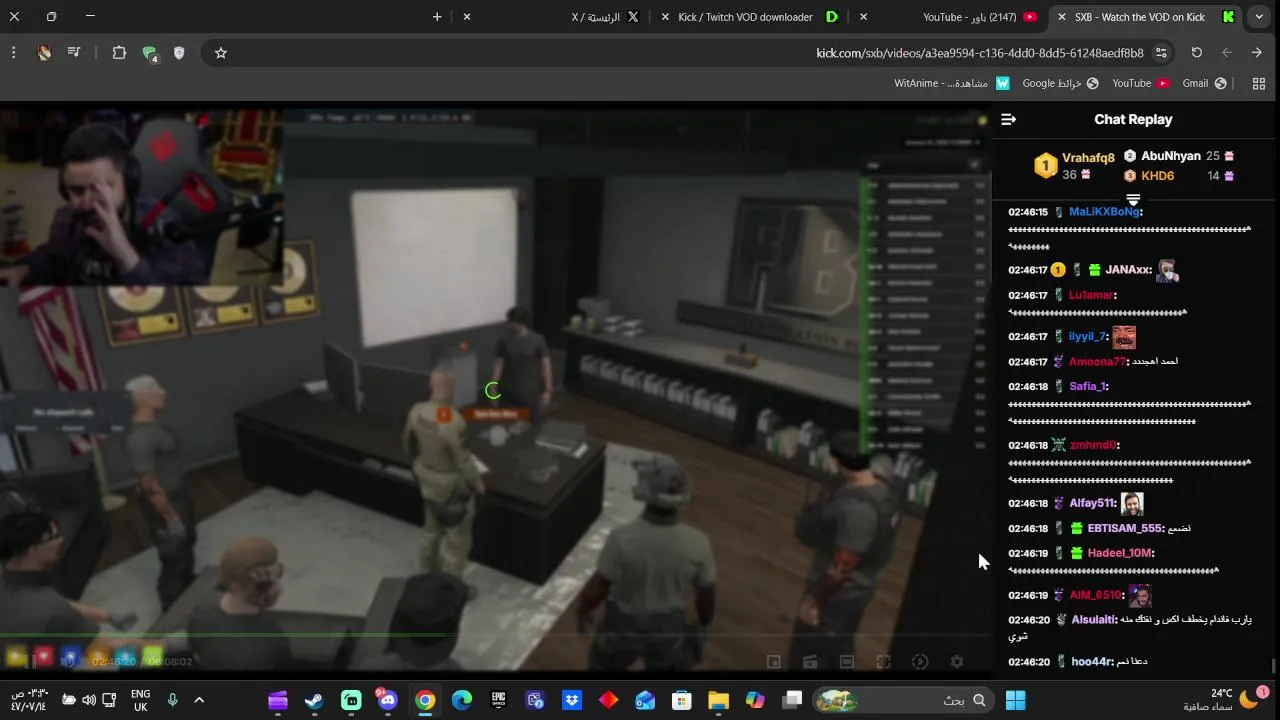This screenshot has height=720, width=1280.
Task: Open the bookmarks apps grid
Action: tap(1259, 84)
